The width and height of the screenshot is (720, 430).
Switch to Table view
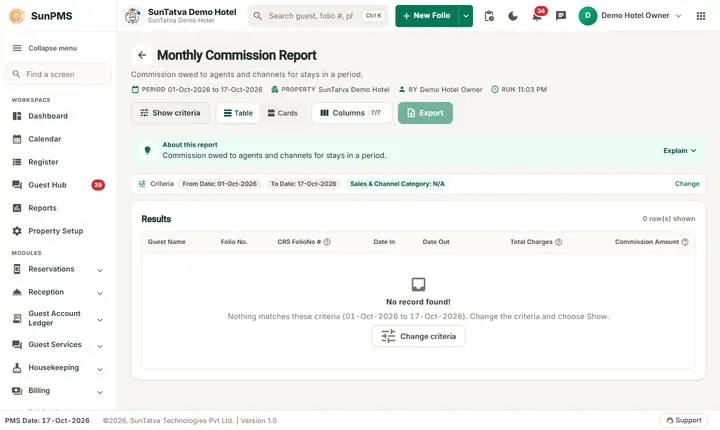click(238, 113)
